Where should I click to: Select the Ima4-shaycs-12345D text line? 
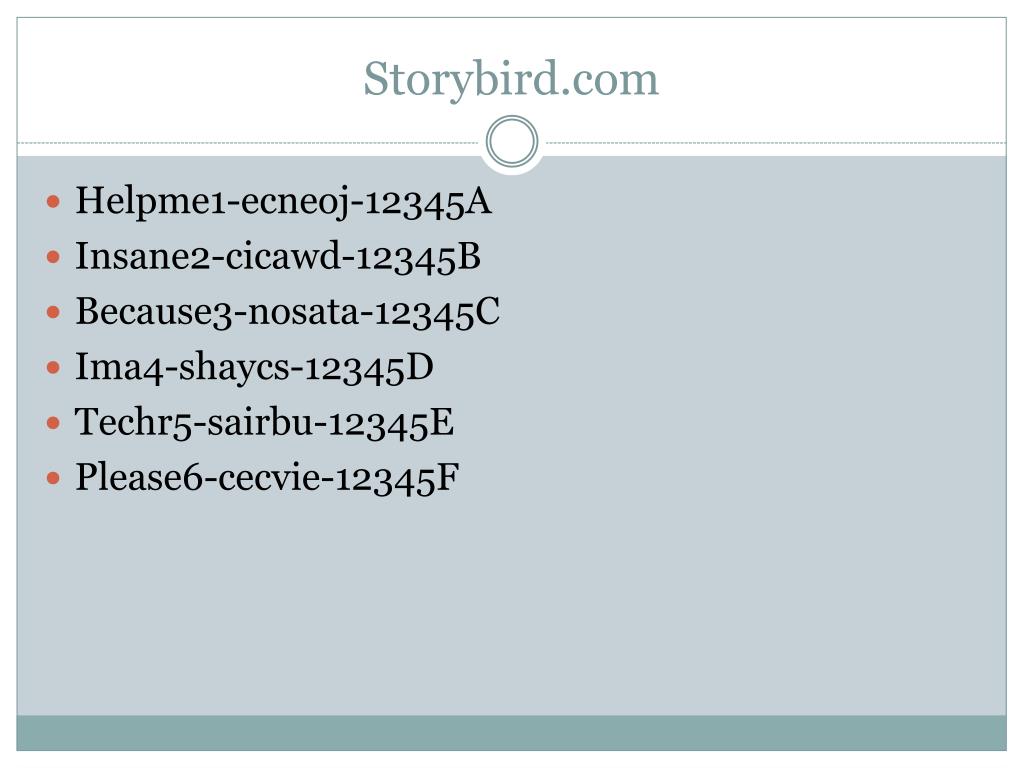pos(254,367)
